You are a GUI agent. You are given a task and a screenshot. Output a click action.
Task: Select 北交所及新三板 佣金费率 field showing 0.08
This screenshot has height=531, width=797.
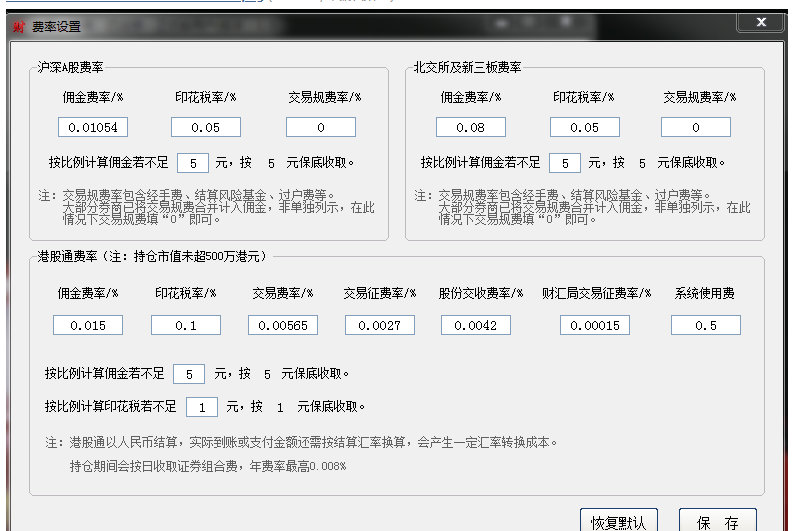pos(470,127)
